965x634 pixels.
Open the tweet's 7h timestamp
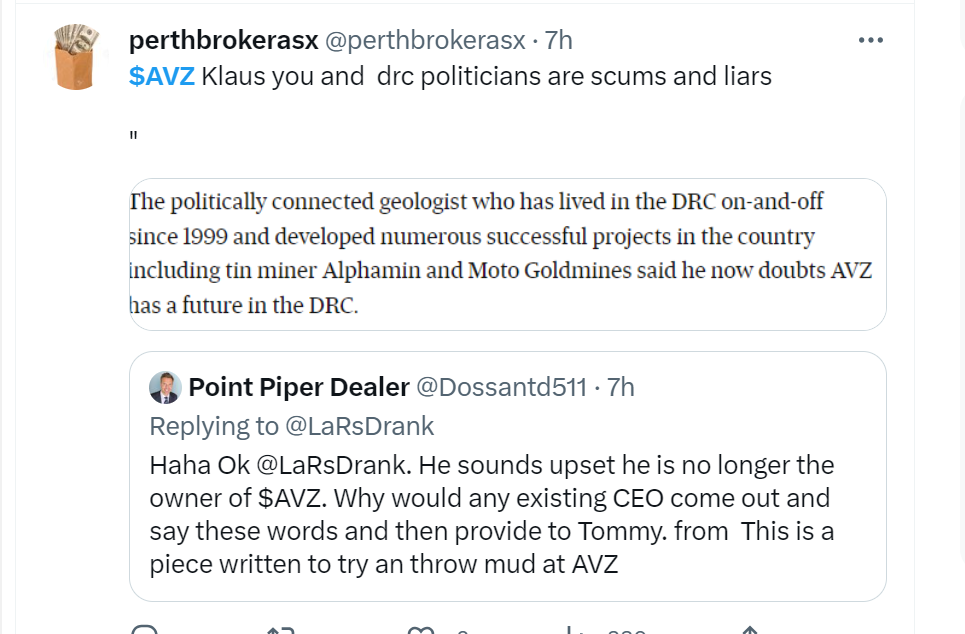[558, 41]
